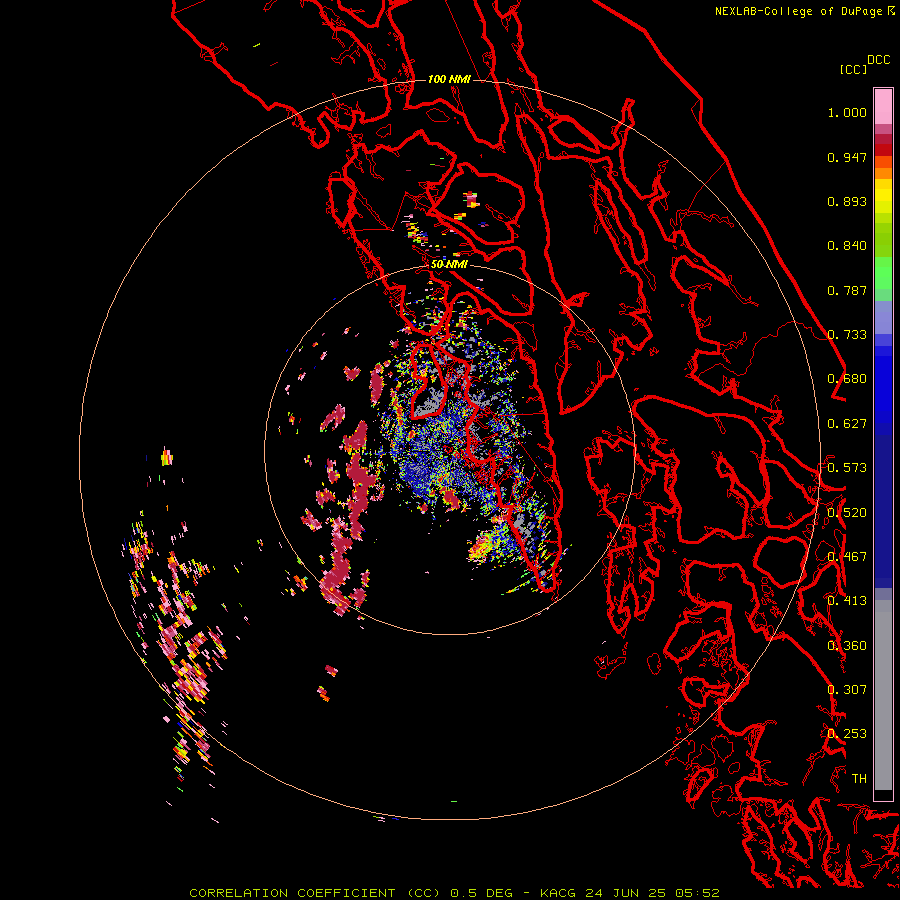900x900 pixels.
Task: Click the 0.840 scale value
Action: (x=847, y=246)
